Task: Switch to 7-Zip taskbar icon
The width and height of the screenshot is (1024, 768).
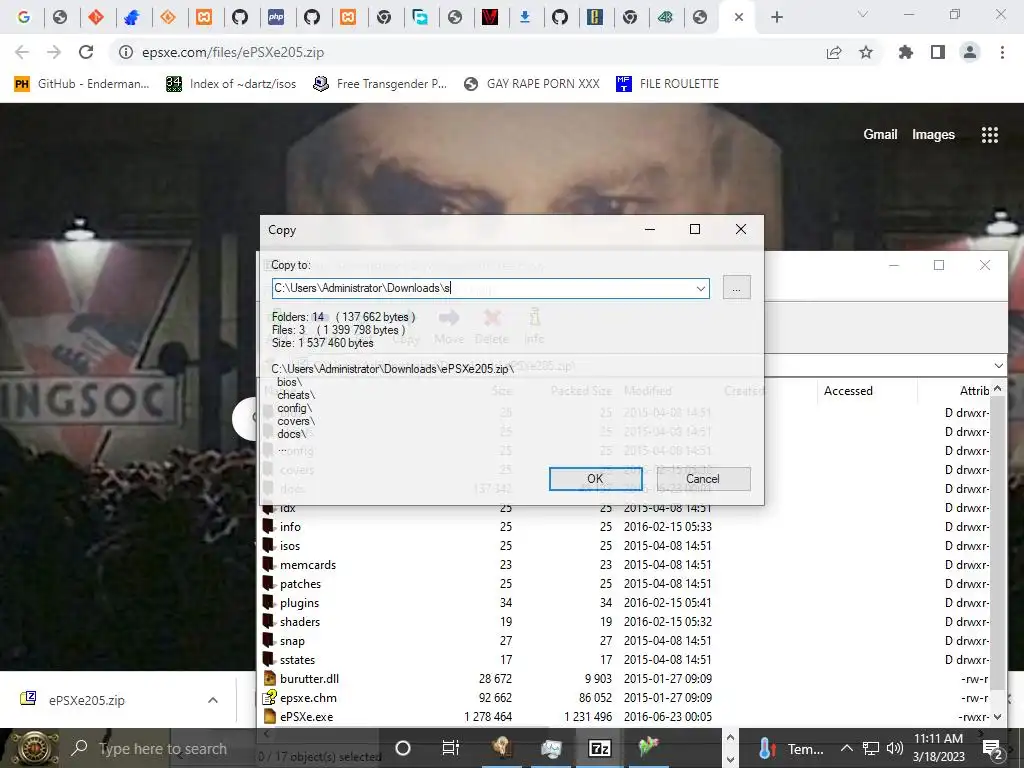Action: coord(600,748)
